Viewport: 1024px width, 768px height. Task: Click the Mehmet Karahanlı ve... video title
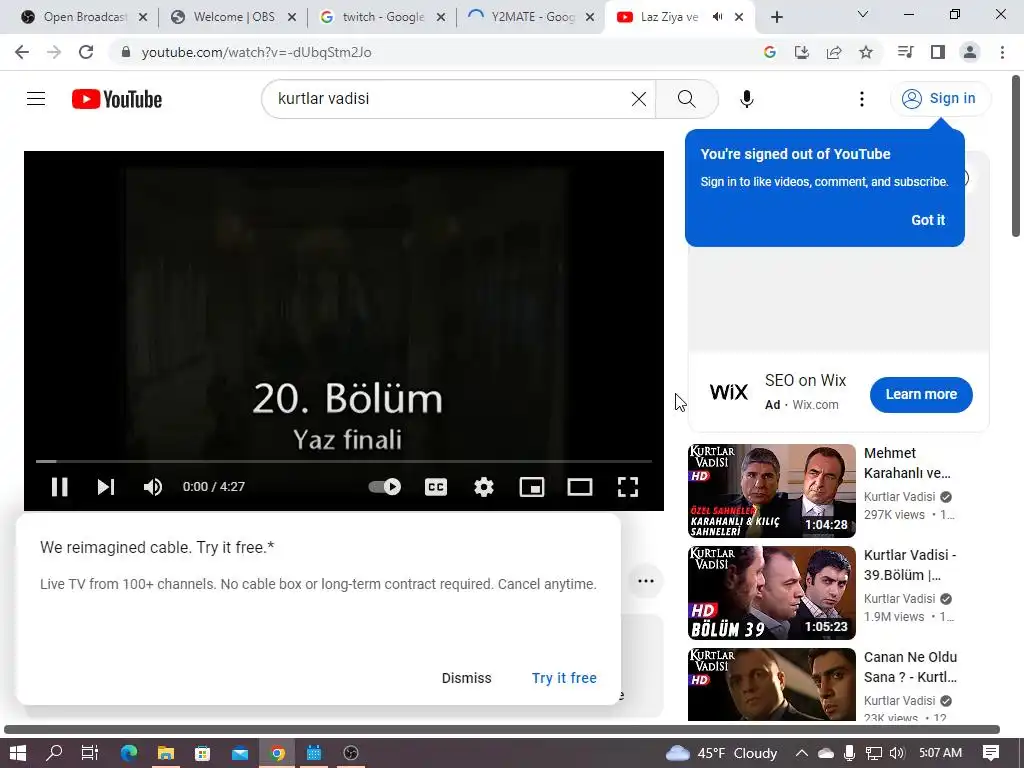pyautogui.click(x=907, y=463)
